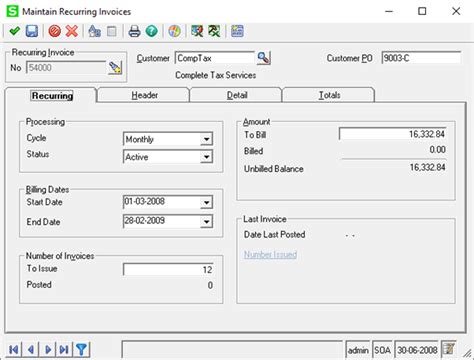Click the Number Issued link

[x=270, y=255]
